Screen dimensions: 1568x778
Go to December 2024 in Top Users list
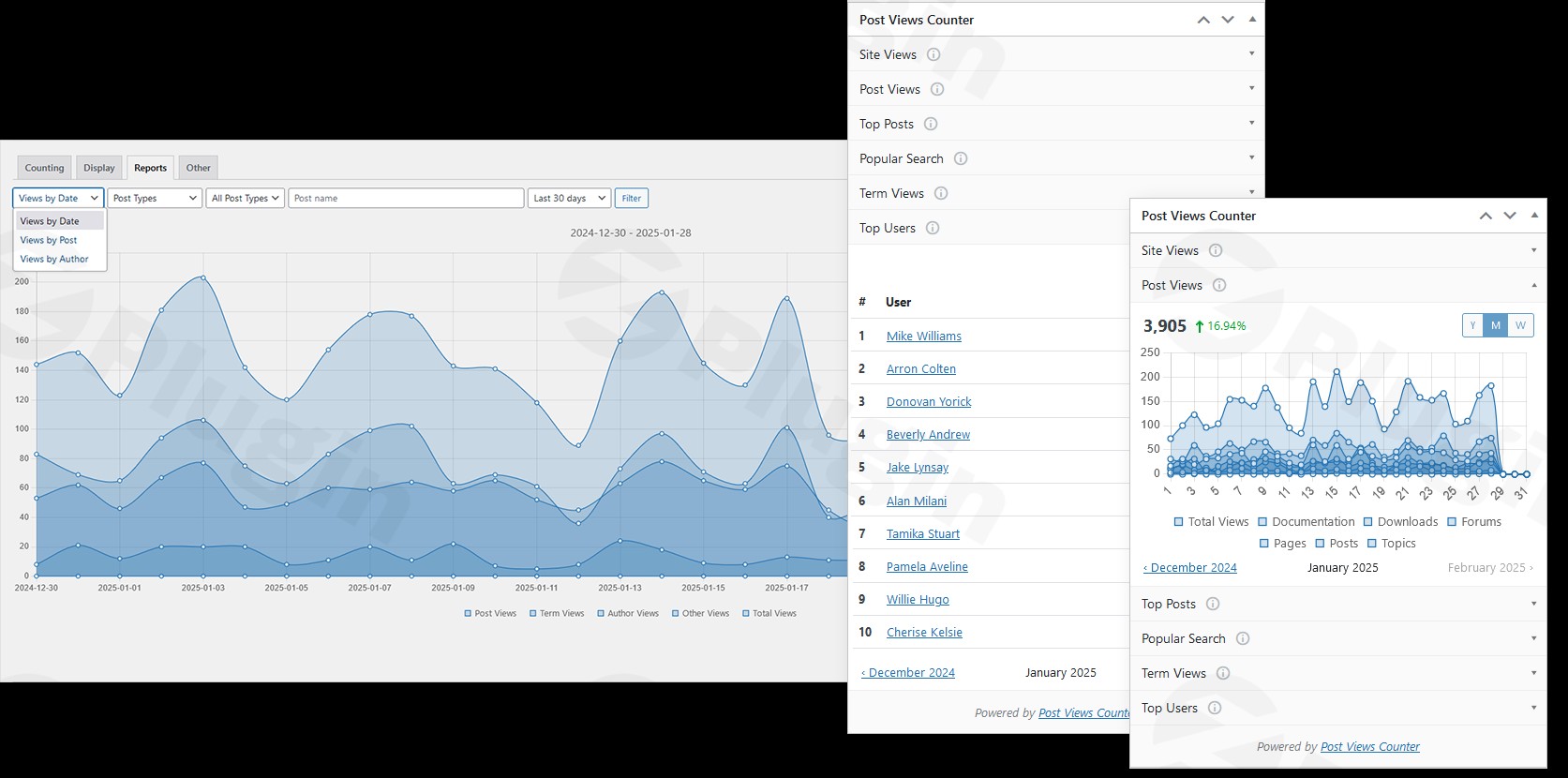(x=908, y=673)
